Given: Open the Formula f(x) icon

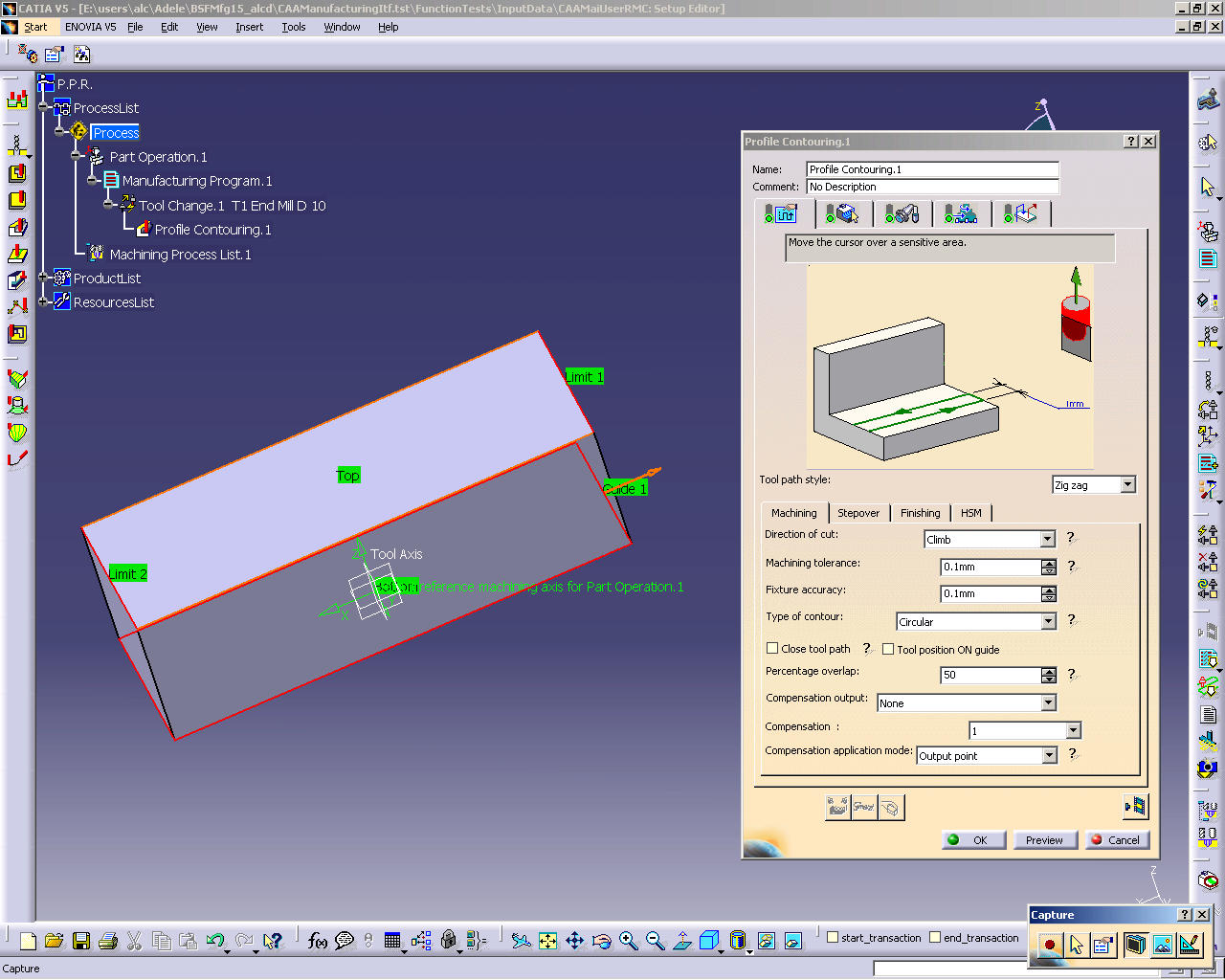Looking at the screenshot, I should point(318,941).
